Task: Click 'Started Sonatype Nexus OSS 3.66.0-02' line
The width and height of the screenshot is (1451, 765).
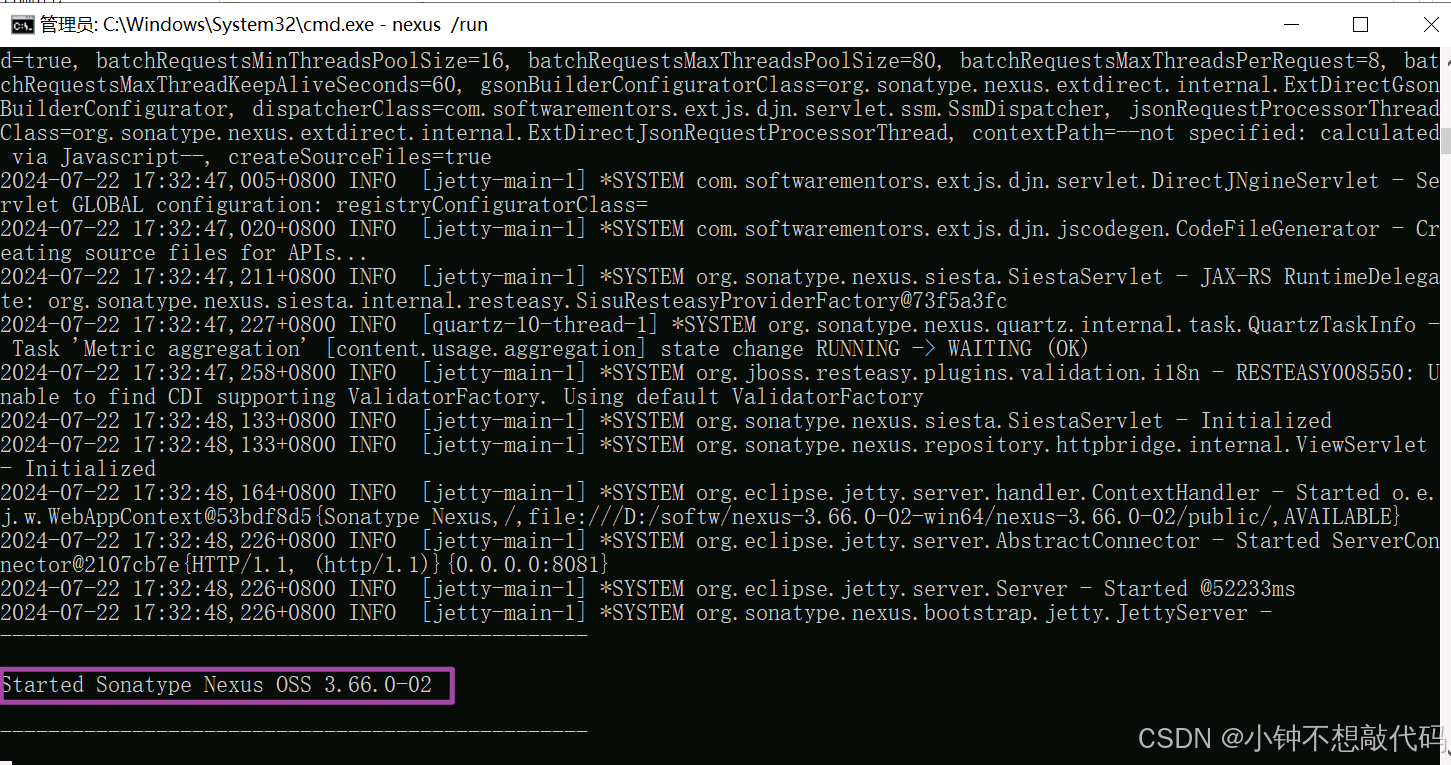Action: tap(216, 685)
